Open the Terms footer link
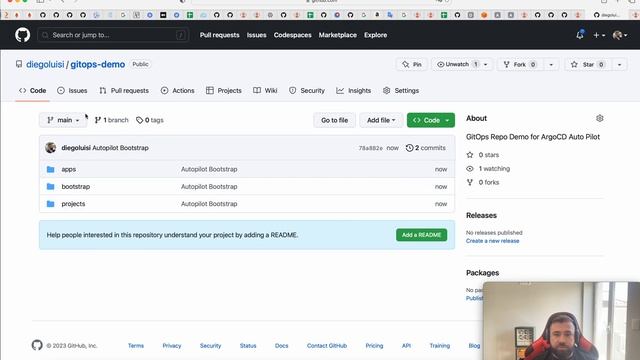 (136, 346)
